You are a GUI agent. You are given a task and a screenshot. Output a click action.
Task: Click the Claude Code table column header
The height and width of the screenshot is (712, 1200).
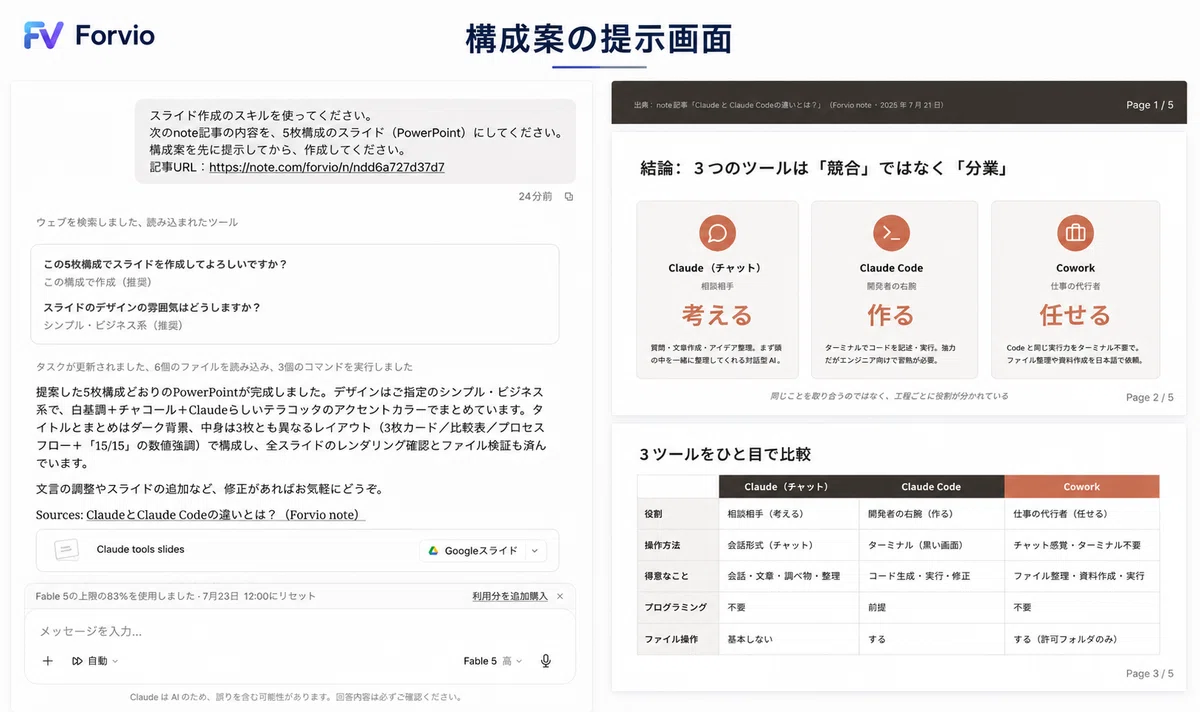click(x=931, y=487)
